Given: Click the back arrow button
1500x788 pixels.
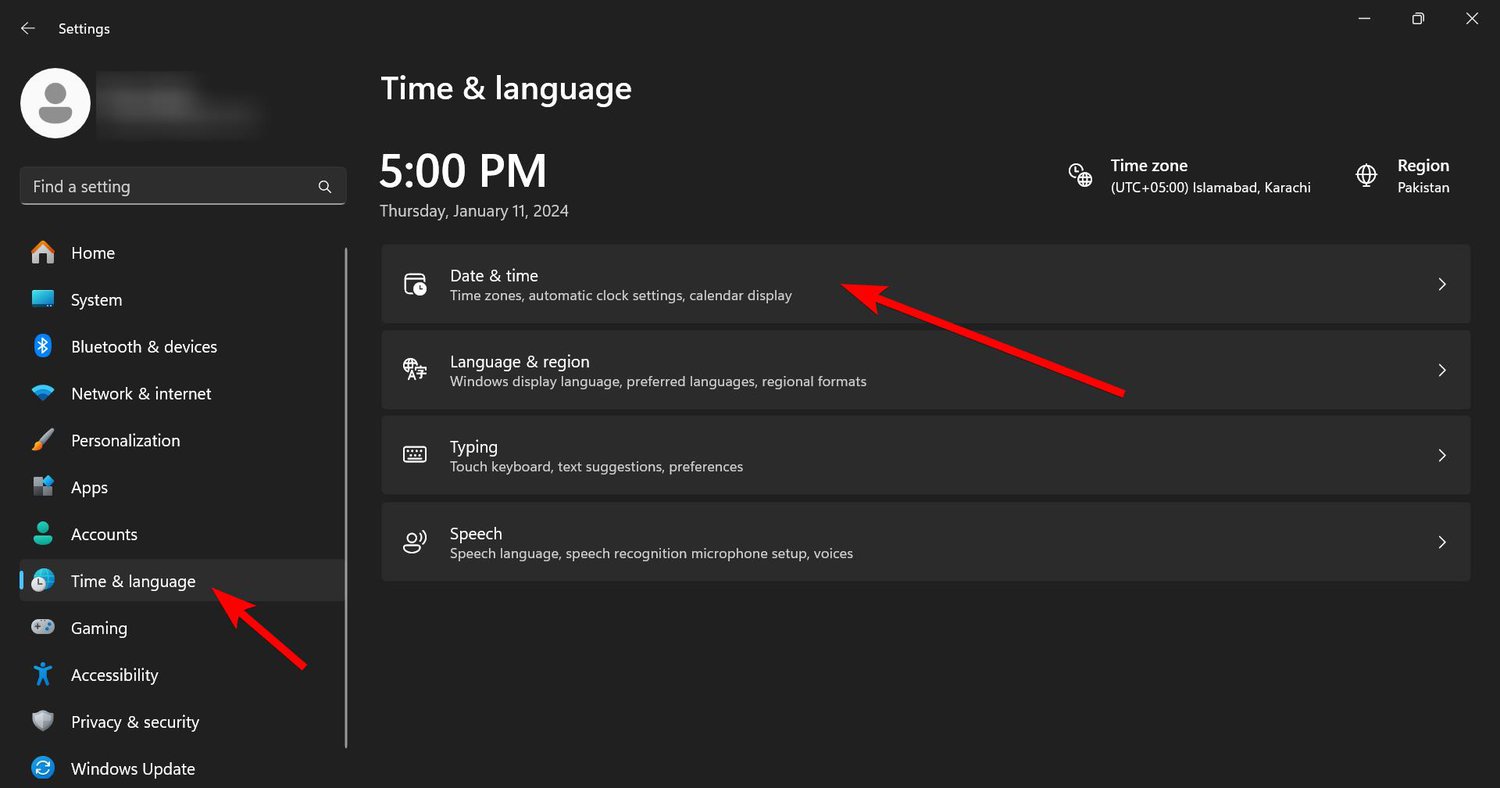Looking at the screenshot, I should click(27, 28).
